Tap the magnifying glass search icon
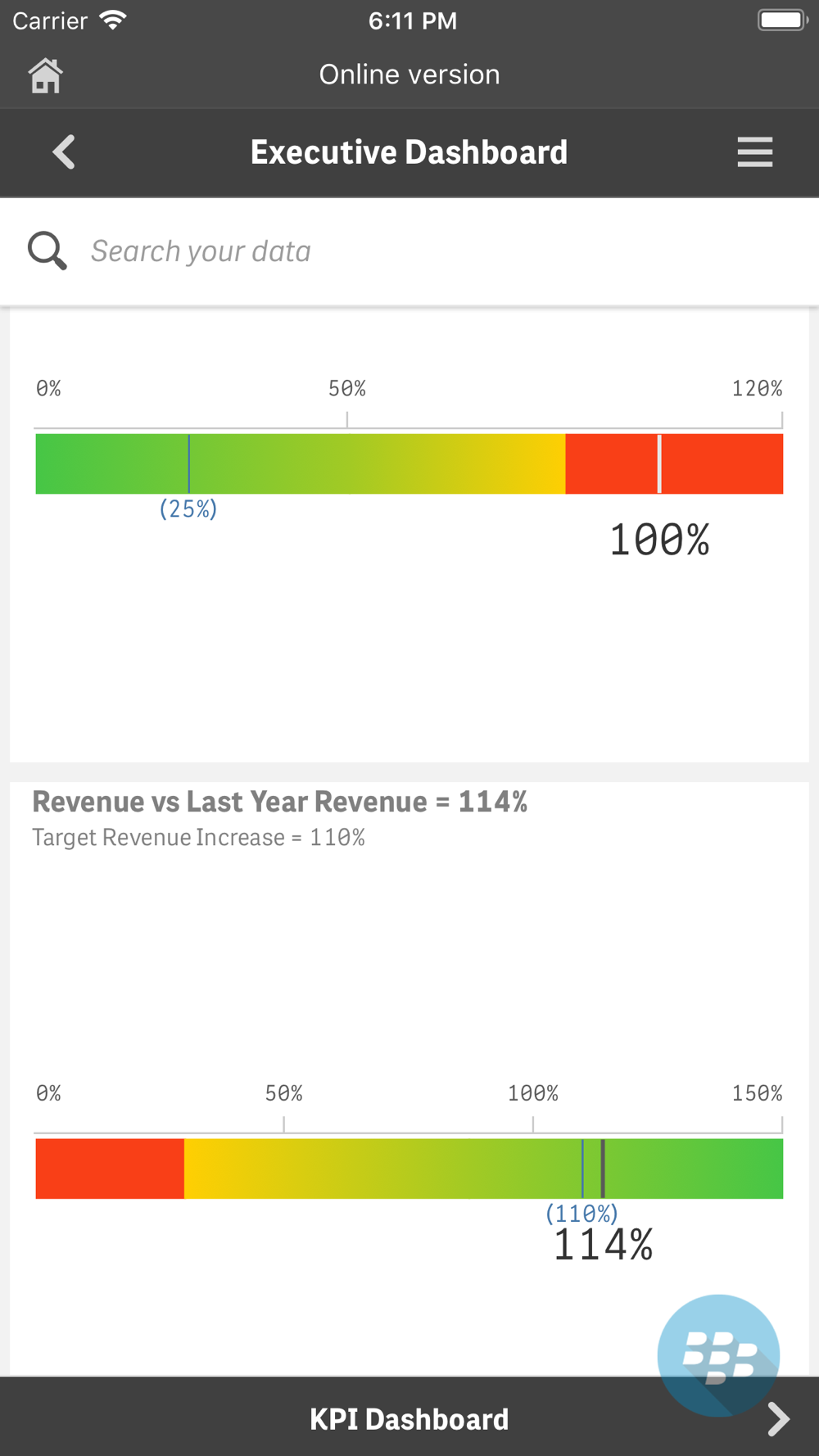This screenshot has height=1456, width=819. (x=48, y=251)
